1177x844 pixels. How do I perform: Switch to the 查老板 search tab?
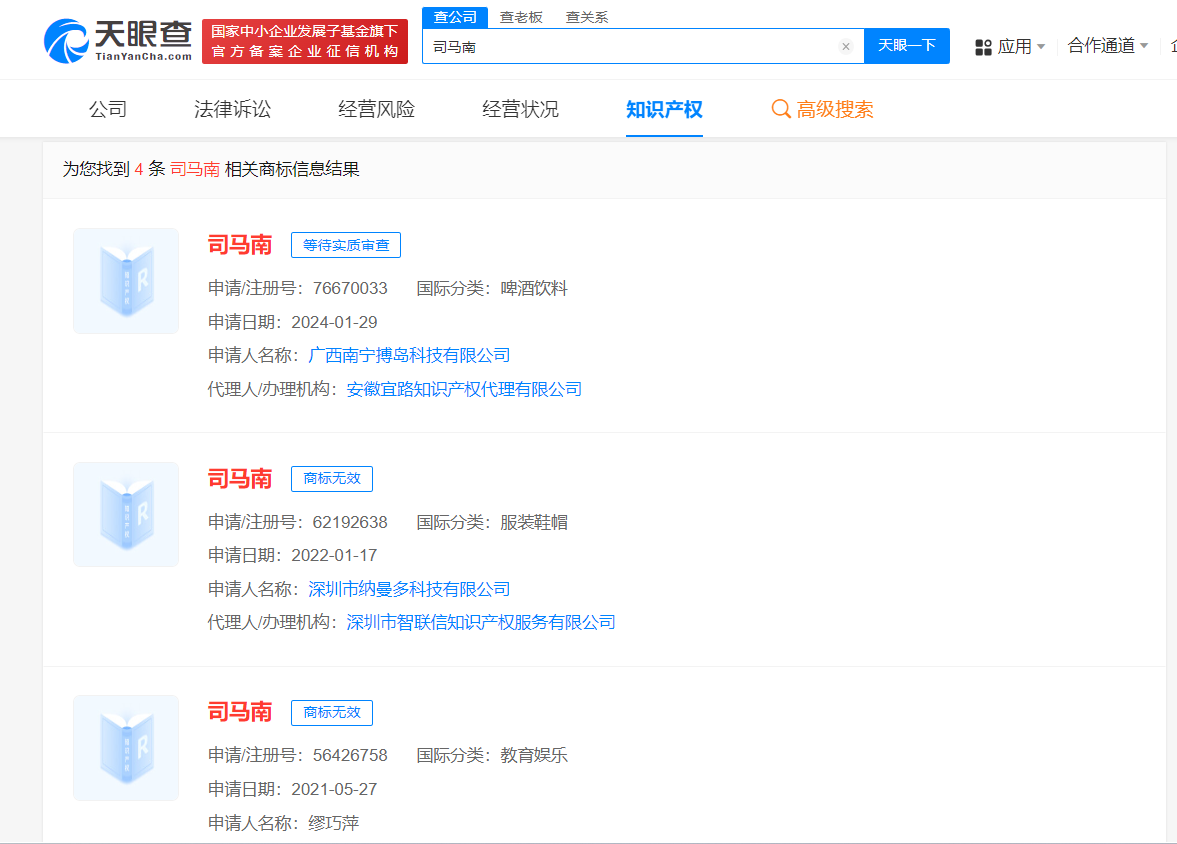[521, 17]
